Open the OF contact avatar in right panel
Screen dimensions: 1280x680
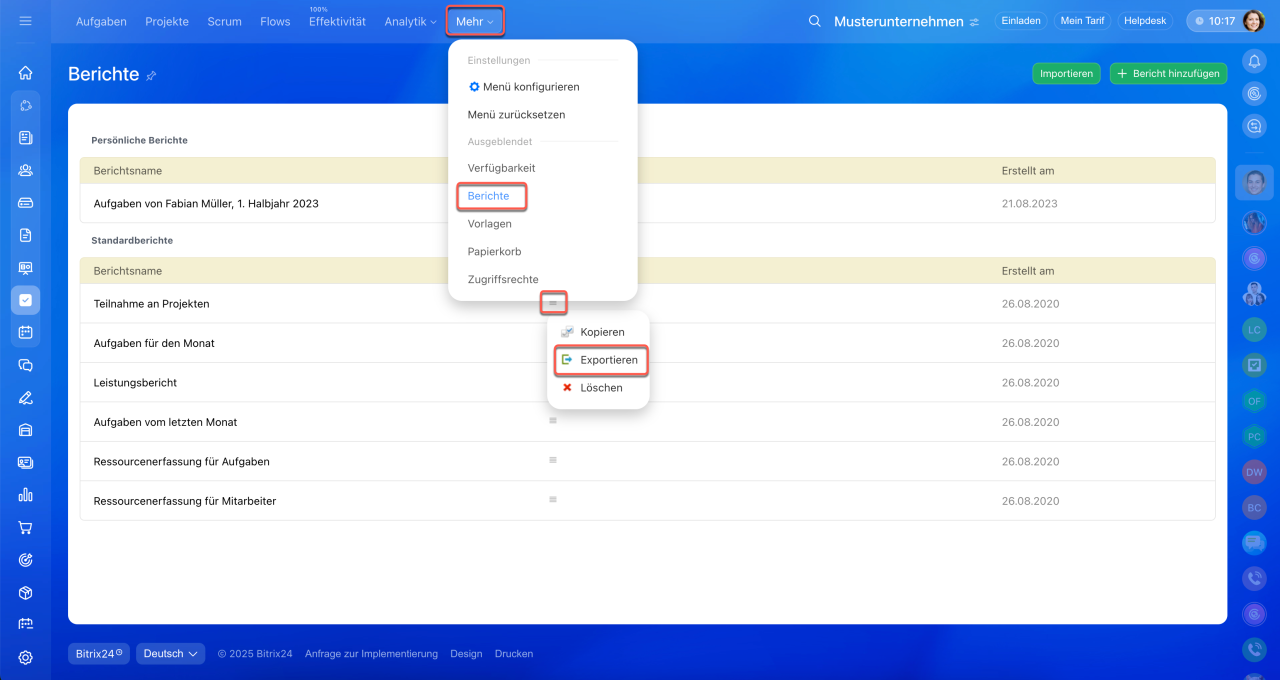coord(1254,400)
